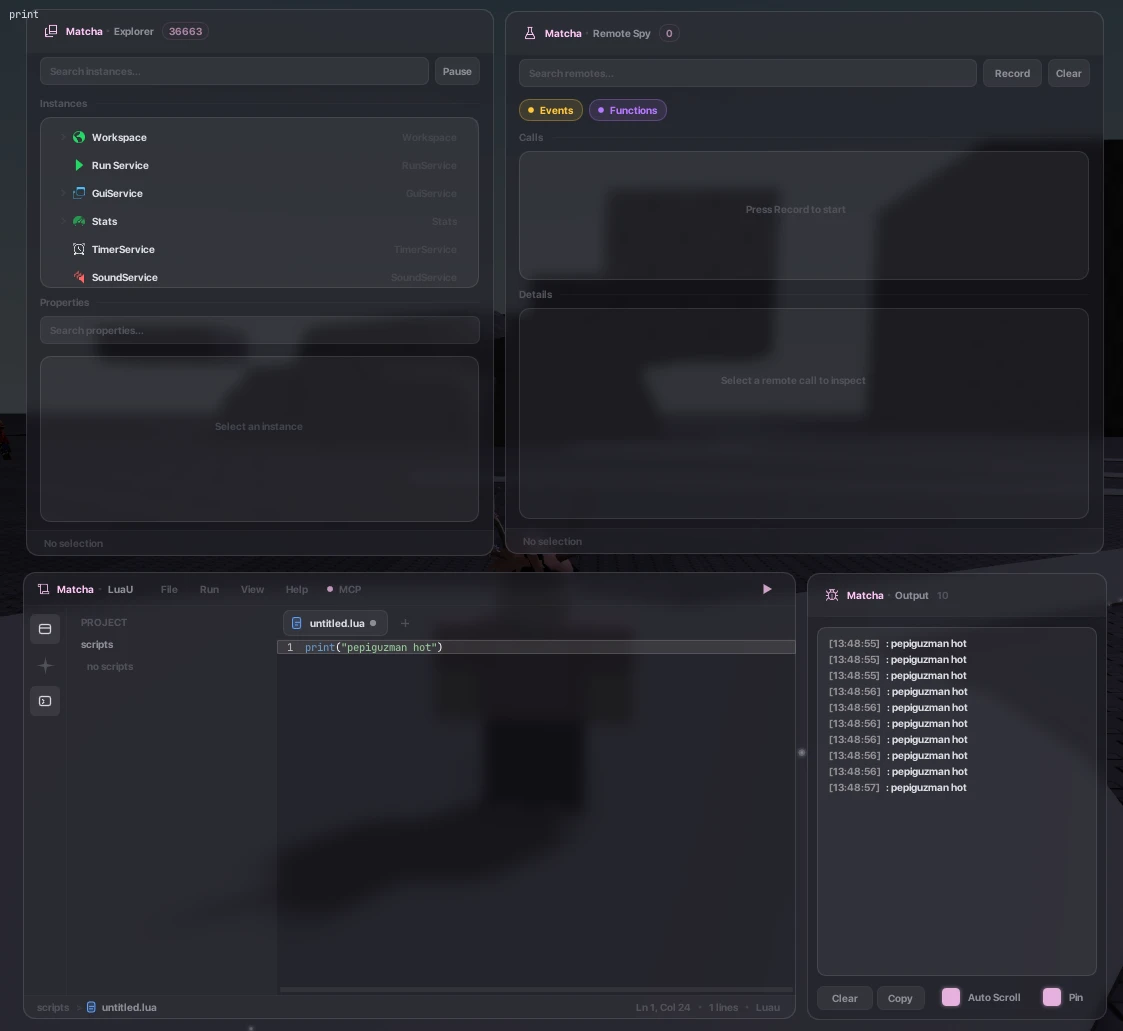Start recording remotes with Record button

(x=1012, y=73)
